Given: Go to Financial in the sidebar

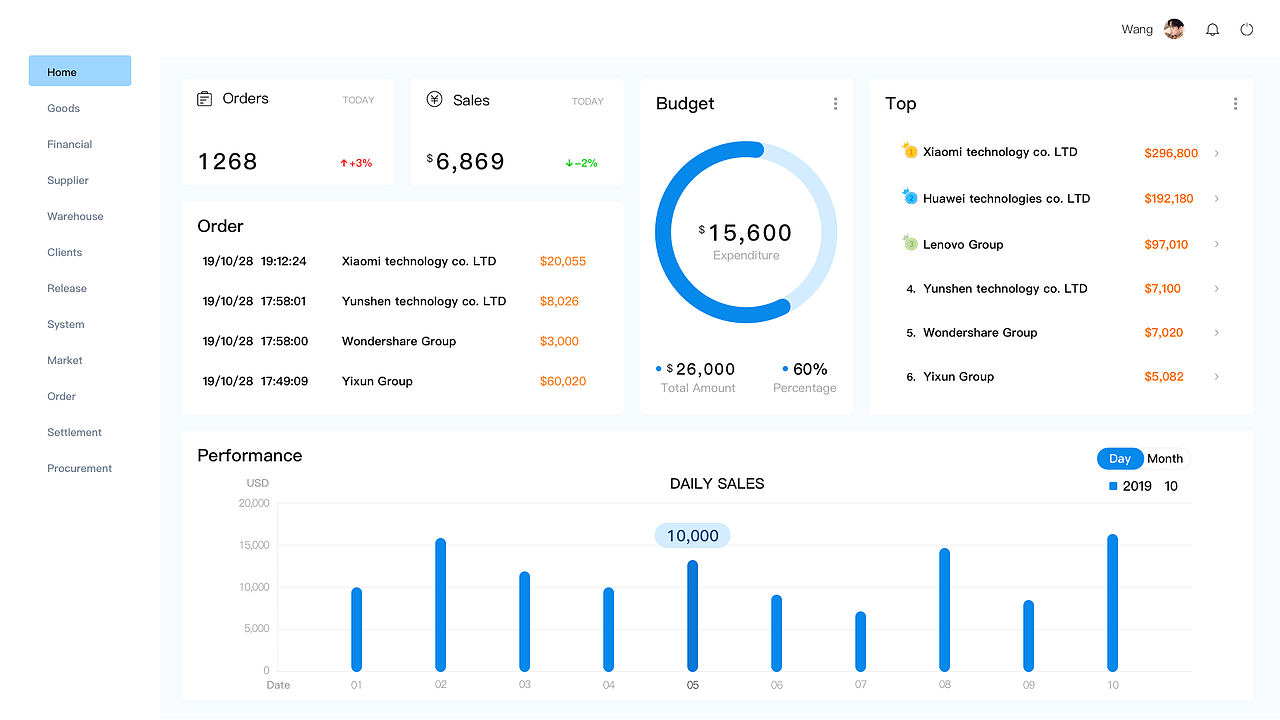Looking at the screenshot, I should coord(69,144).
